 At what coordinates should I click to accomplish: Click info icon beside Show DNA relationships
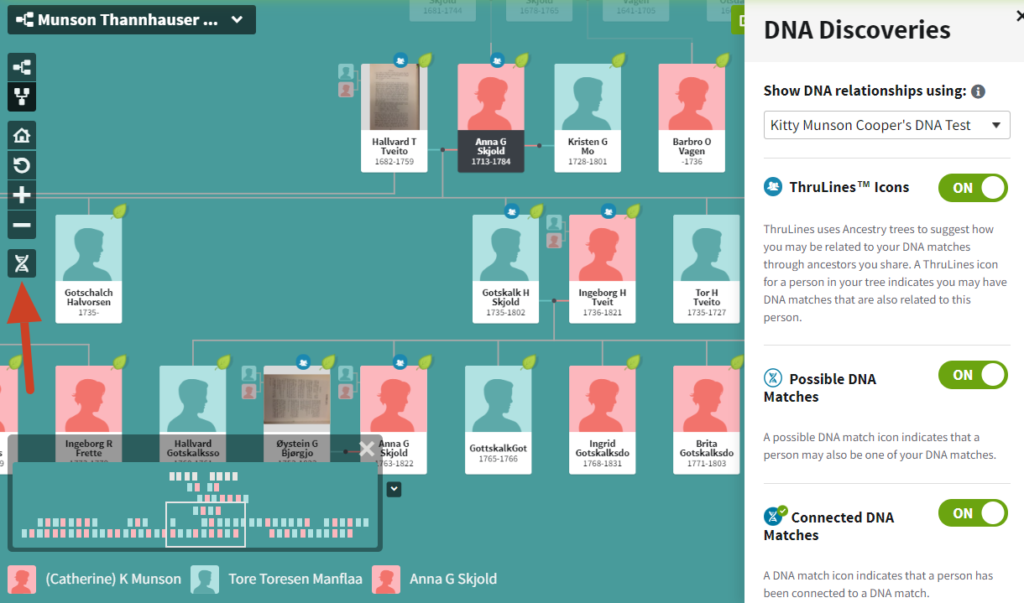point(978,91)
